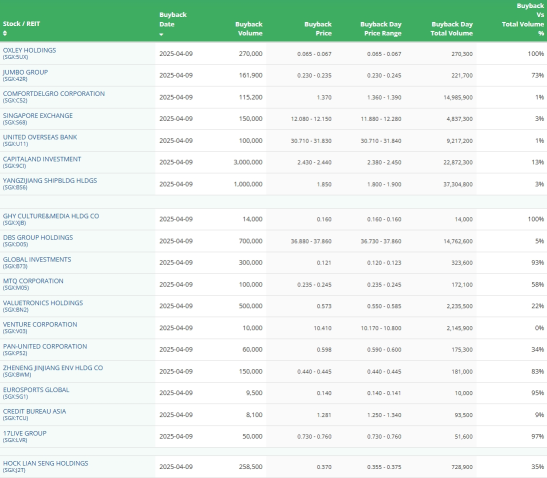Open JUMBO GROUP stock link
The height and width of the screenshot is (478, 547).
click(25, 72)
